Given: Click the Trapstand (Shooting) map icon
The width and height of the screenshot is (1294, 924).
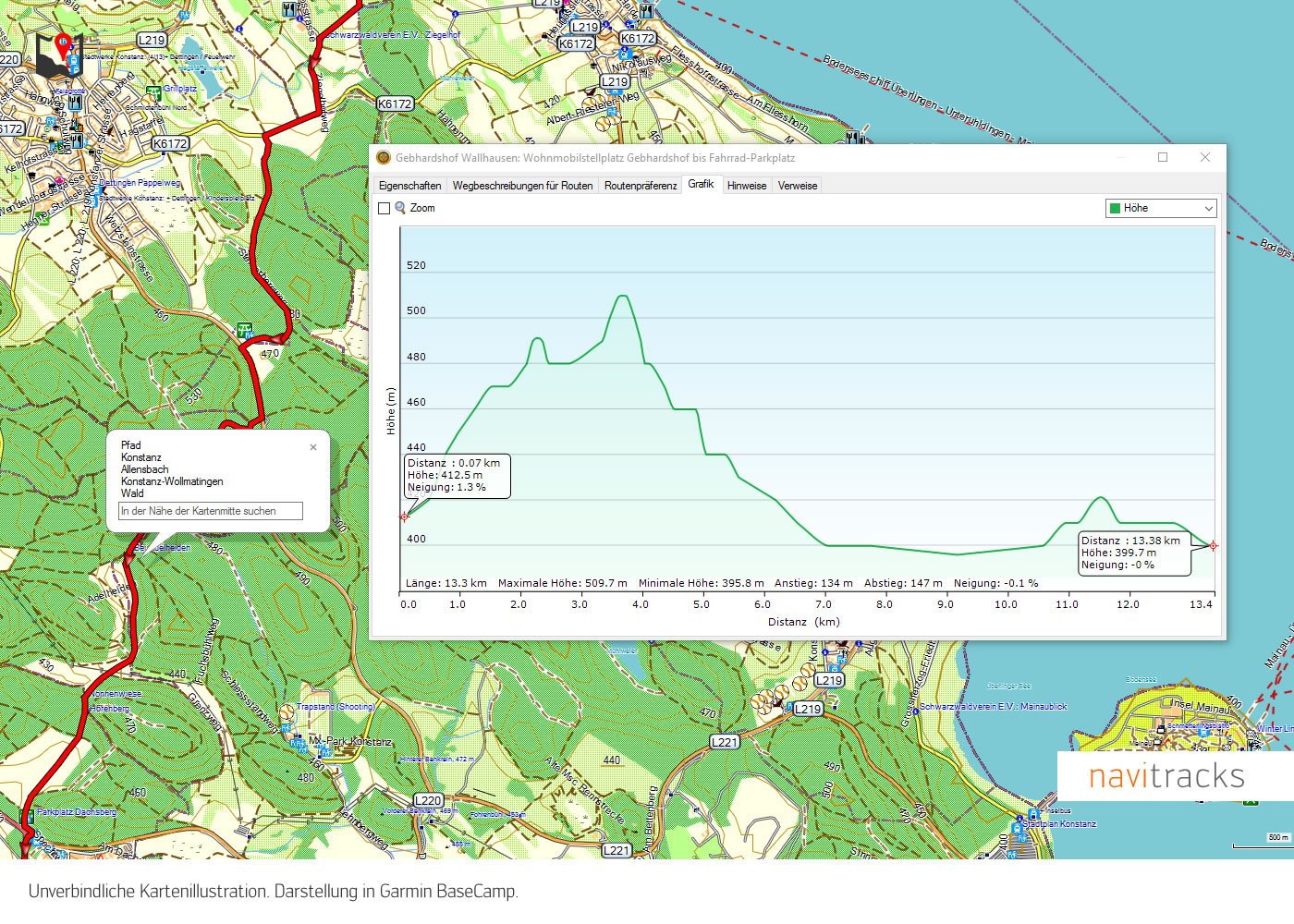Looking at the screenshot, I should pyautogui.click(x=287, y=711).
